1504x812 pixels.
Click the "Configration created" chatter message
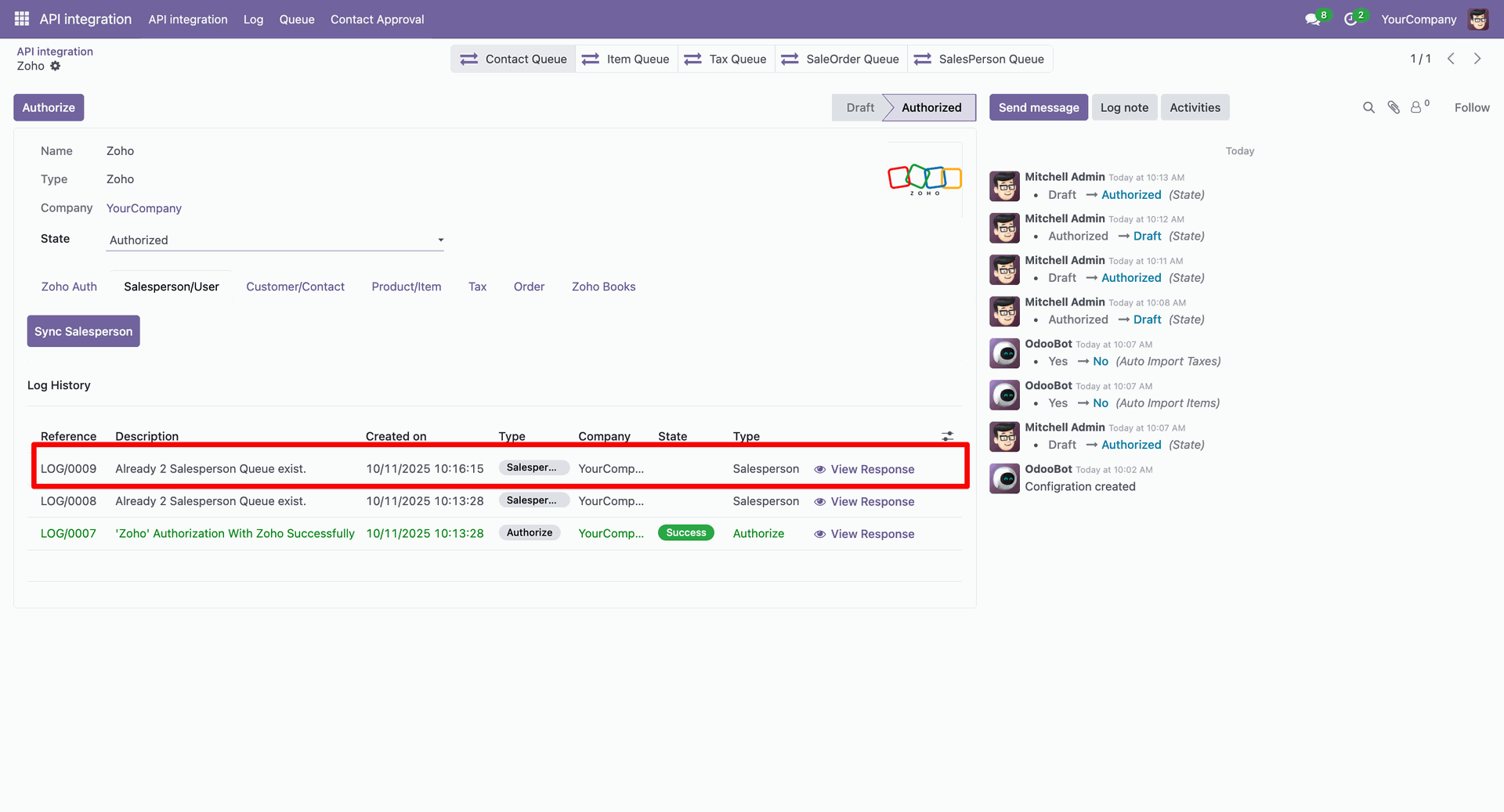[x=1080, y=486]
